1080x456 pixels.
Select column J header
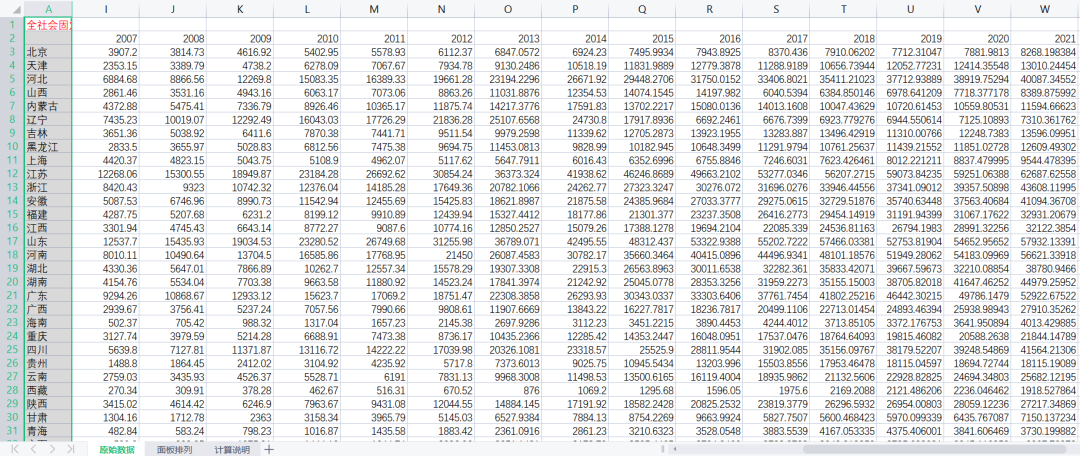[172, 8]
